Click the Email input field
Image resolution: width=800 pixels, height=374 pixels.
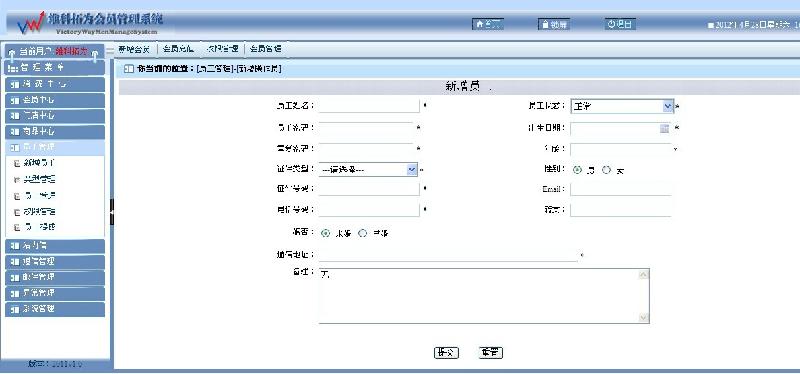(621, 189)
